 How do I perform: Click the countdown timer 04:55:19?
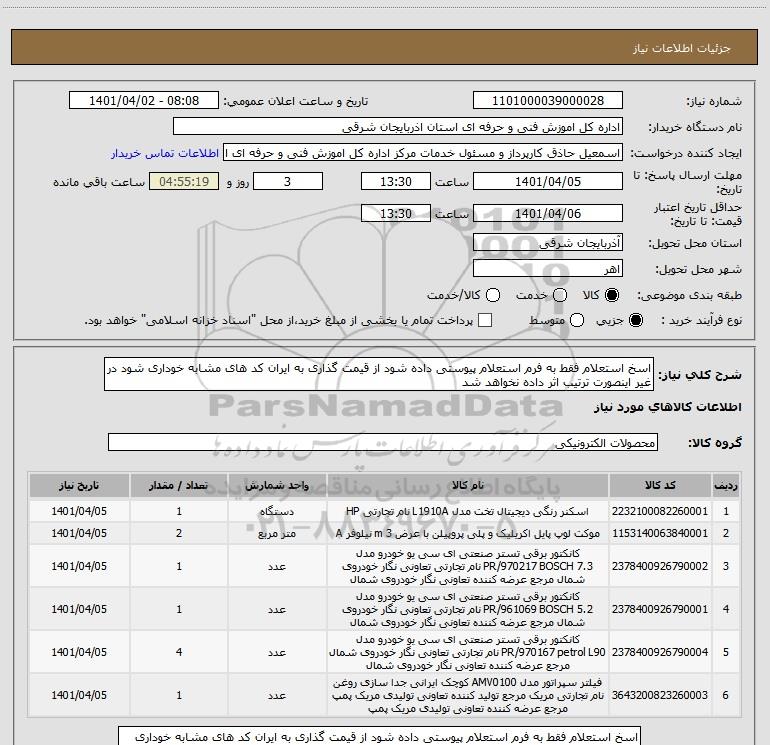(x=184, y=181)
